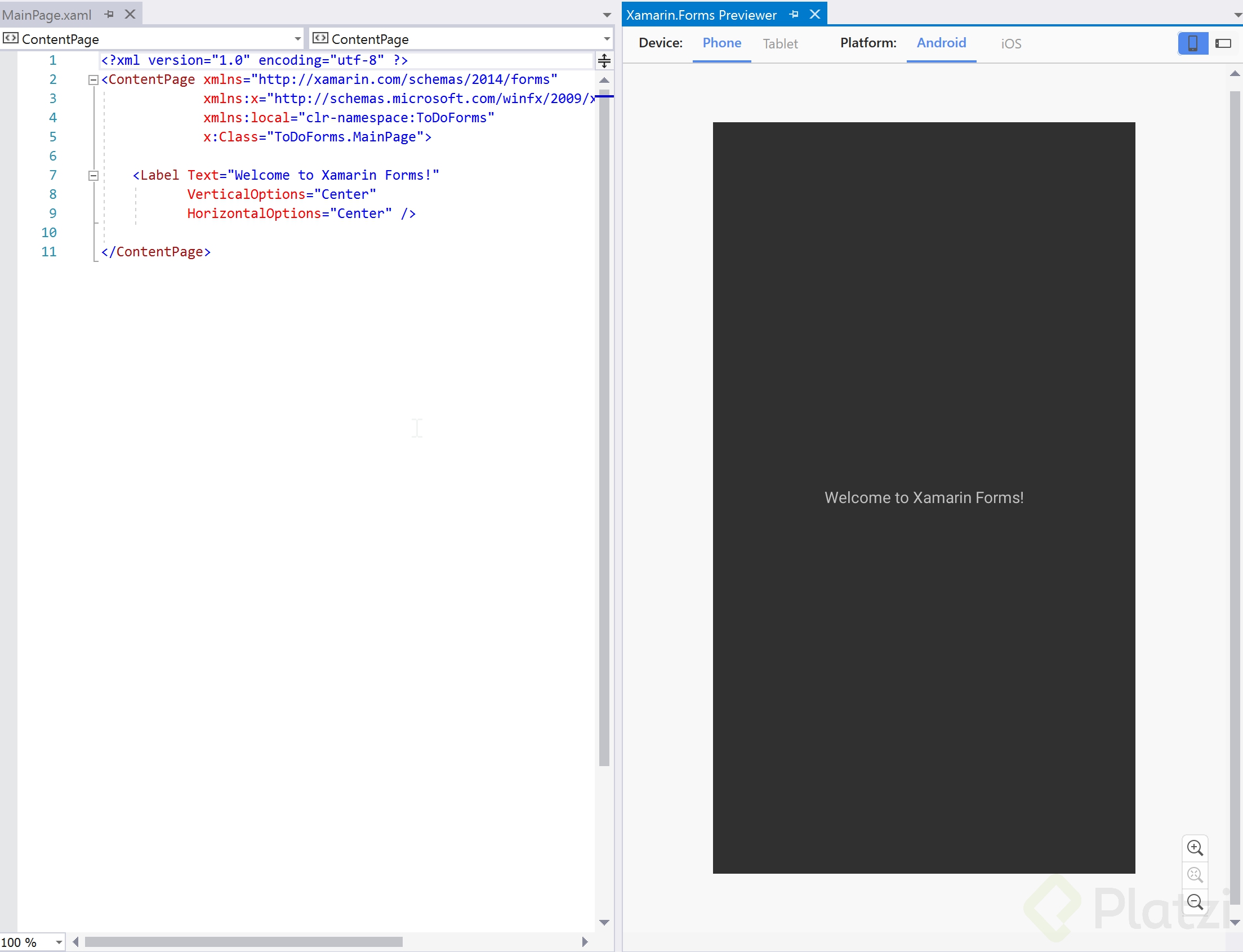Open the right ContentPage member dropdown

tap(461, 39)
